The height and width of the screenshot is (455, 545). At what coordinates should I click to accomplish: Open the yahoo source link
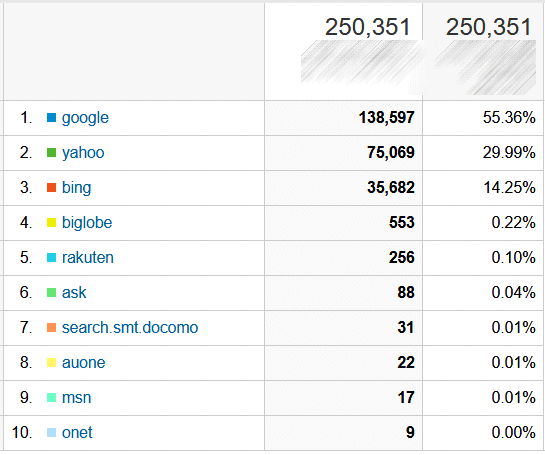(83, 153)
